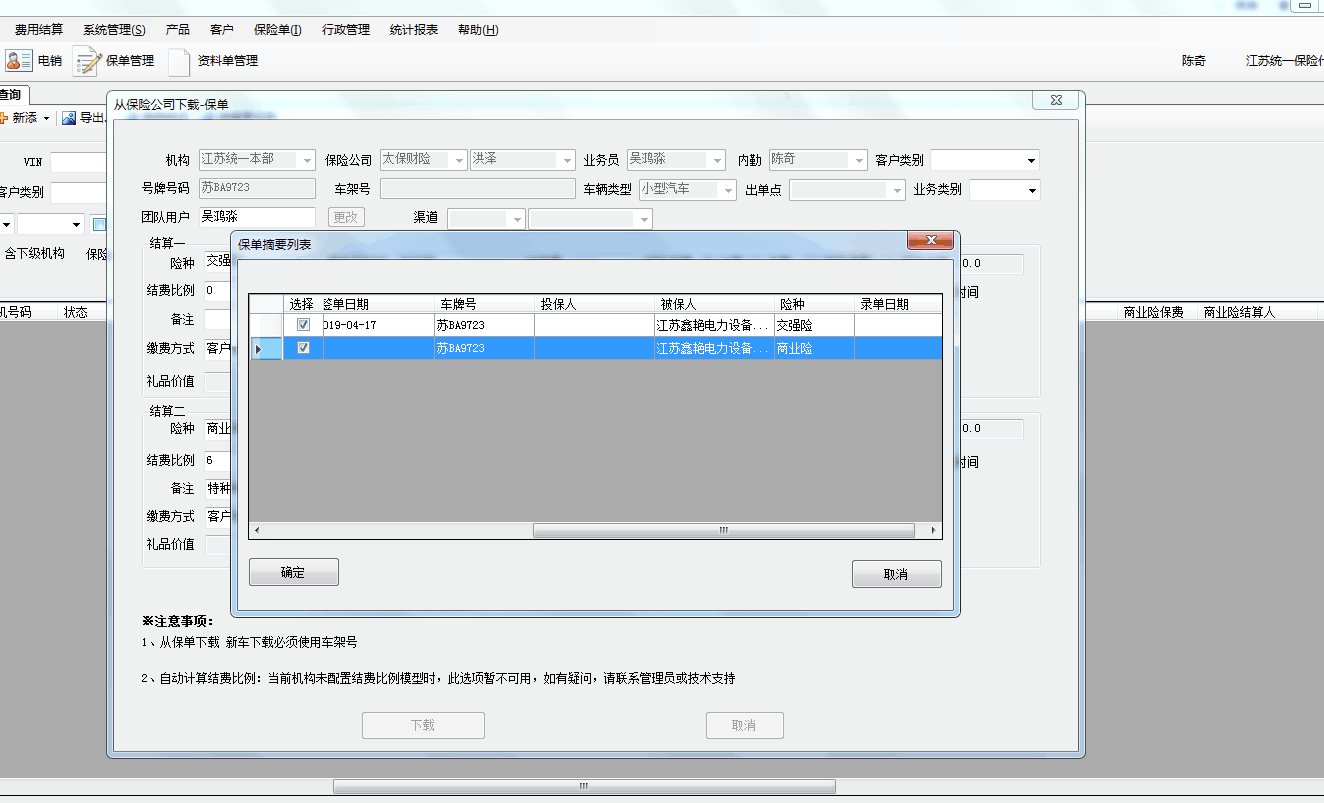The image size is (1324, 803).
Task: Open the 保险单(I) menu
Action: coord(278,30)
